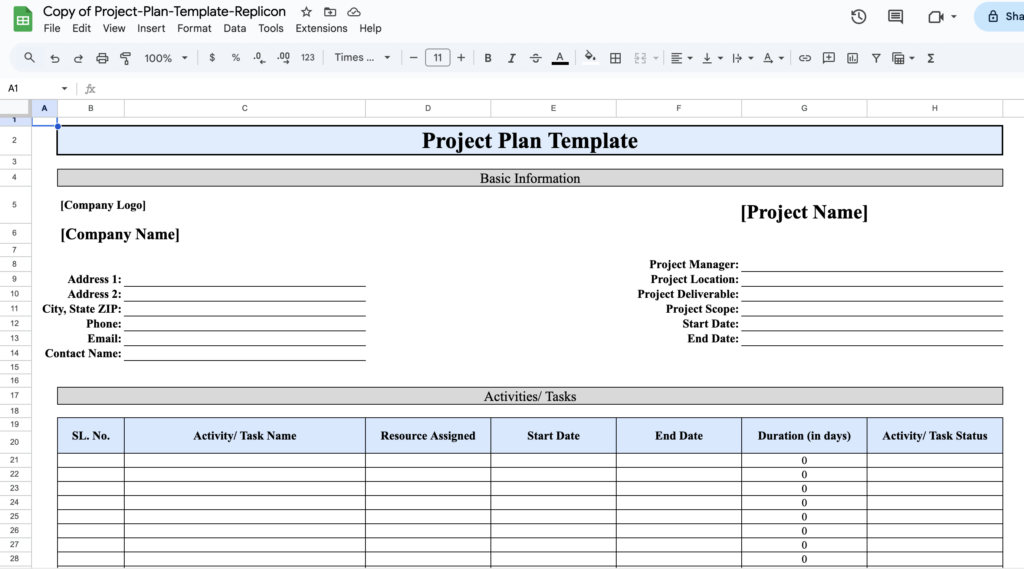Image resolution: width=1024 pixels, height=569 pixels.
Task: Click the merge cells icon
Action: point(640,58)
